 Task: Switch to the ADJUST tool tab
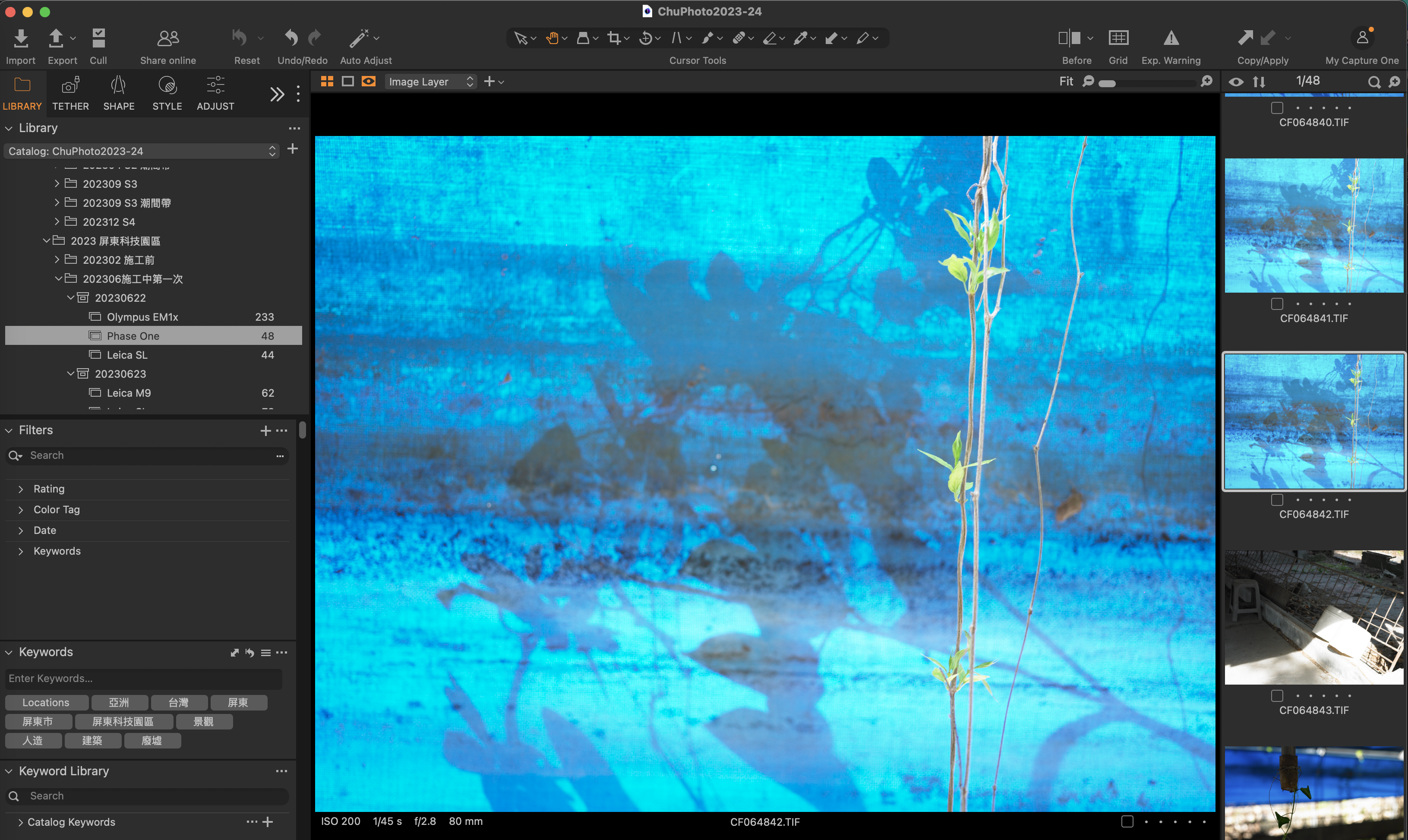[215, 93]
